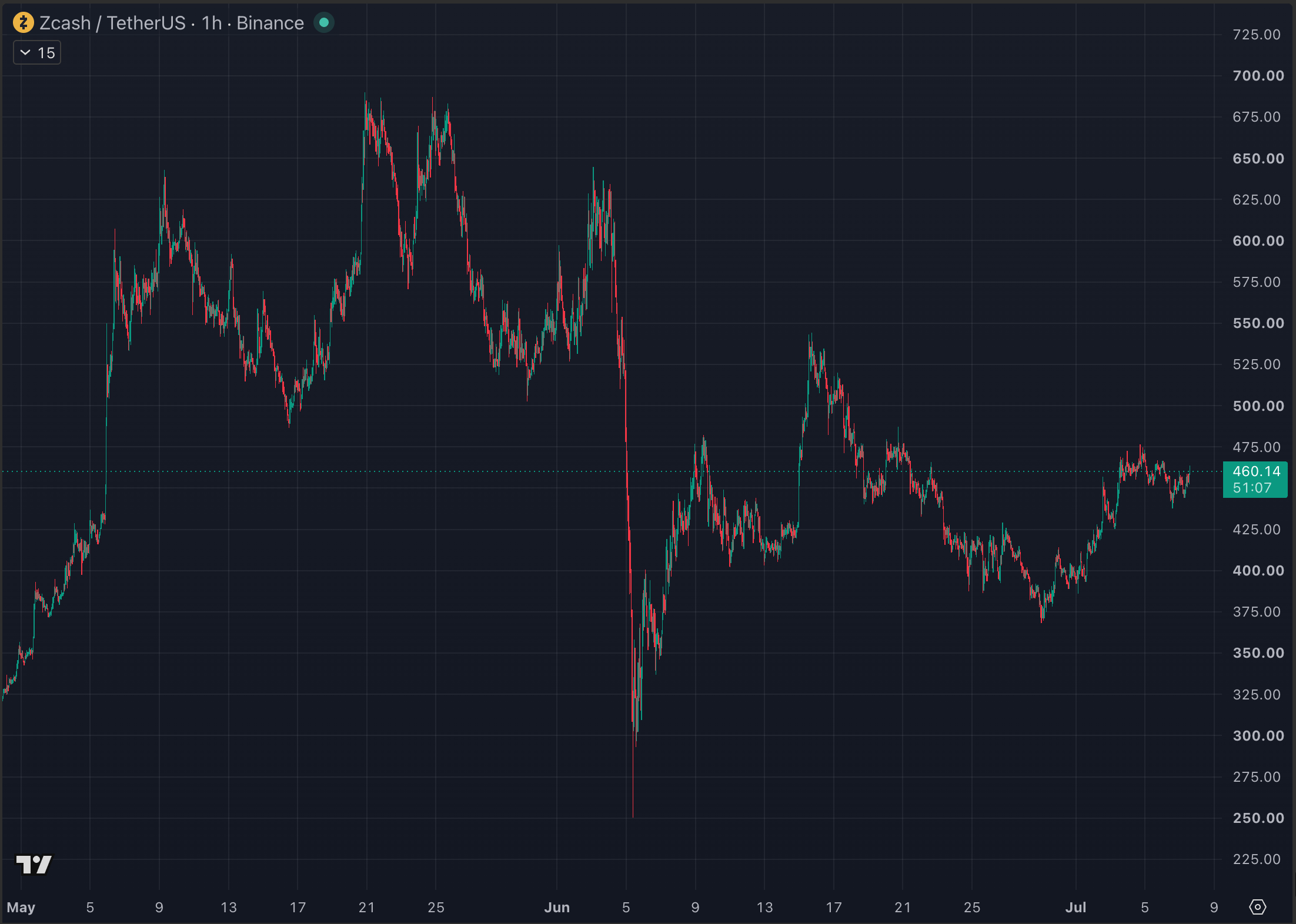
Task: Click the current price label 460.14
Action: pos(1256,471)
